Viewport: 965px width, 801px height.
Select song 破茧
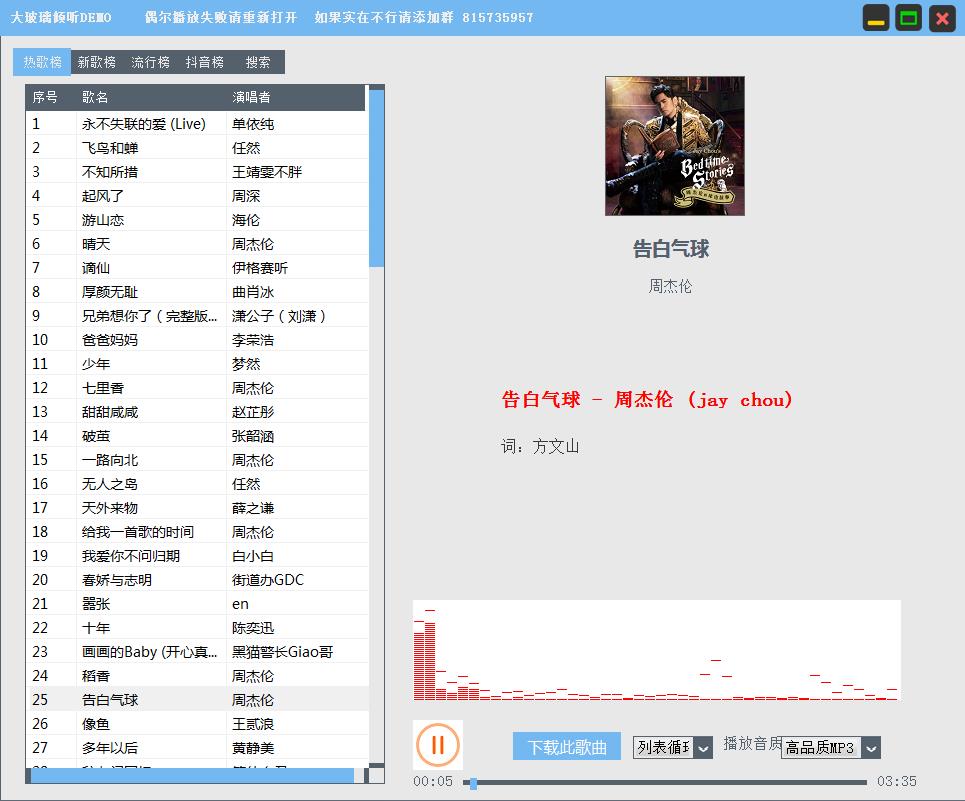[95, 436]
